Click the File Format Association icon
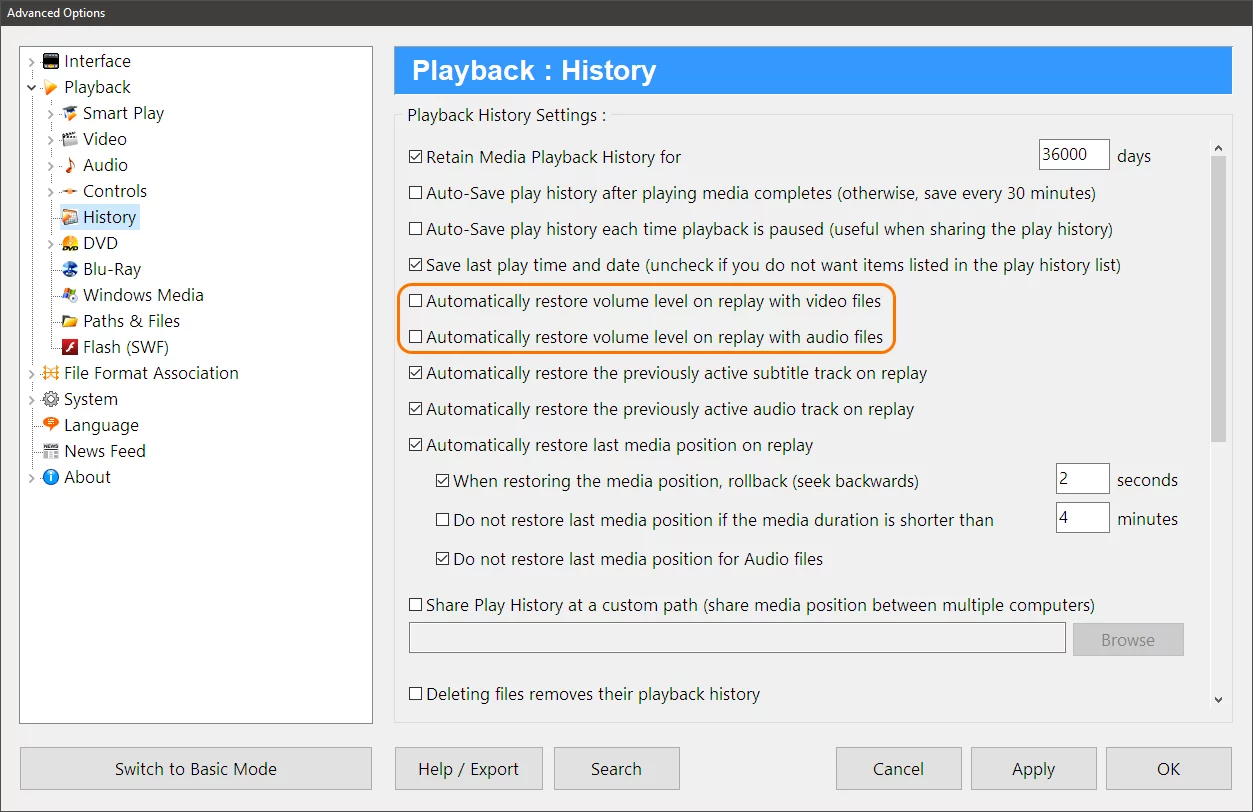 pyautogui.click(x=50, y=373)
